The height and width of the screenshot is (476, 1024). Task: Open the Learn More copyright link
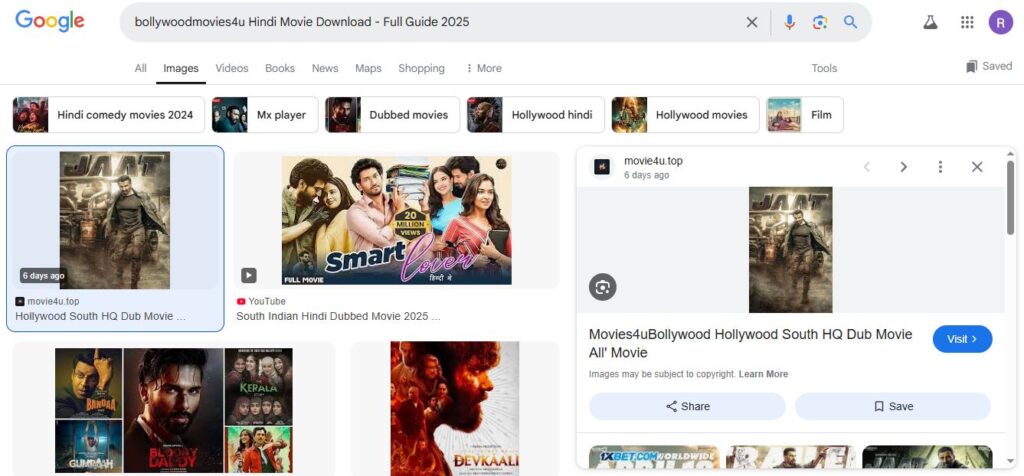[x=763, y=374]
